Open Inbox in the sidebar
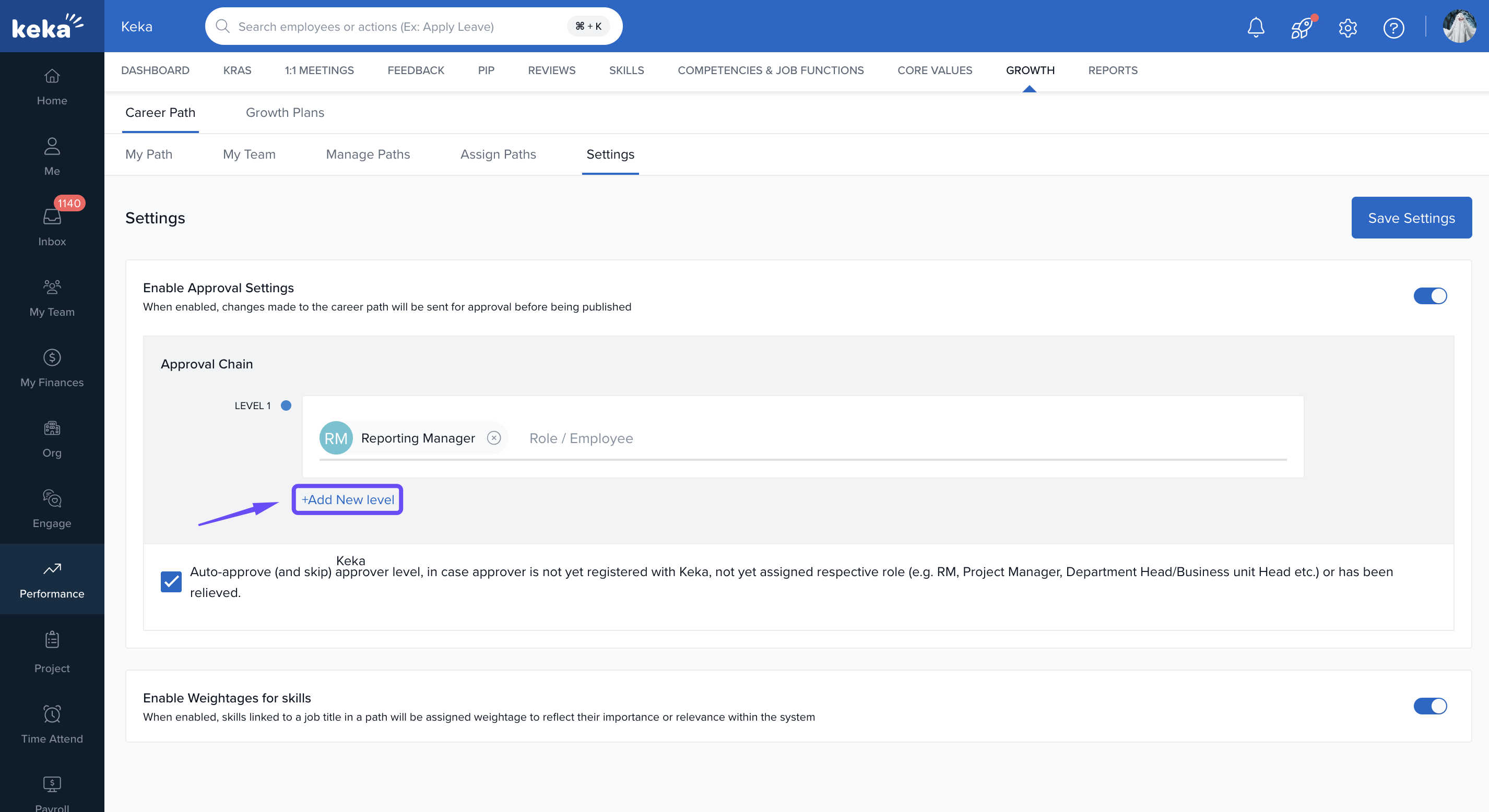1489x812 pixels. pyautogui.click(x=52, y=226)
